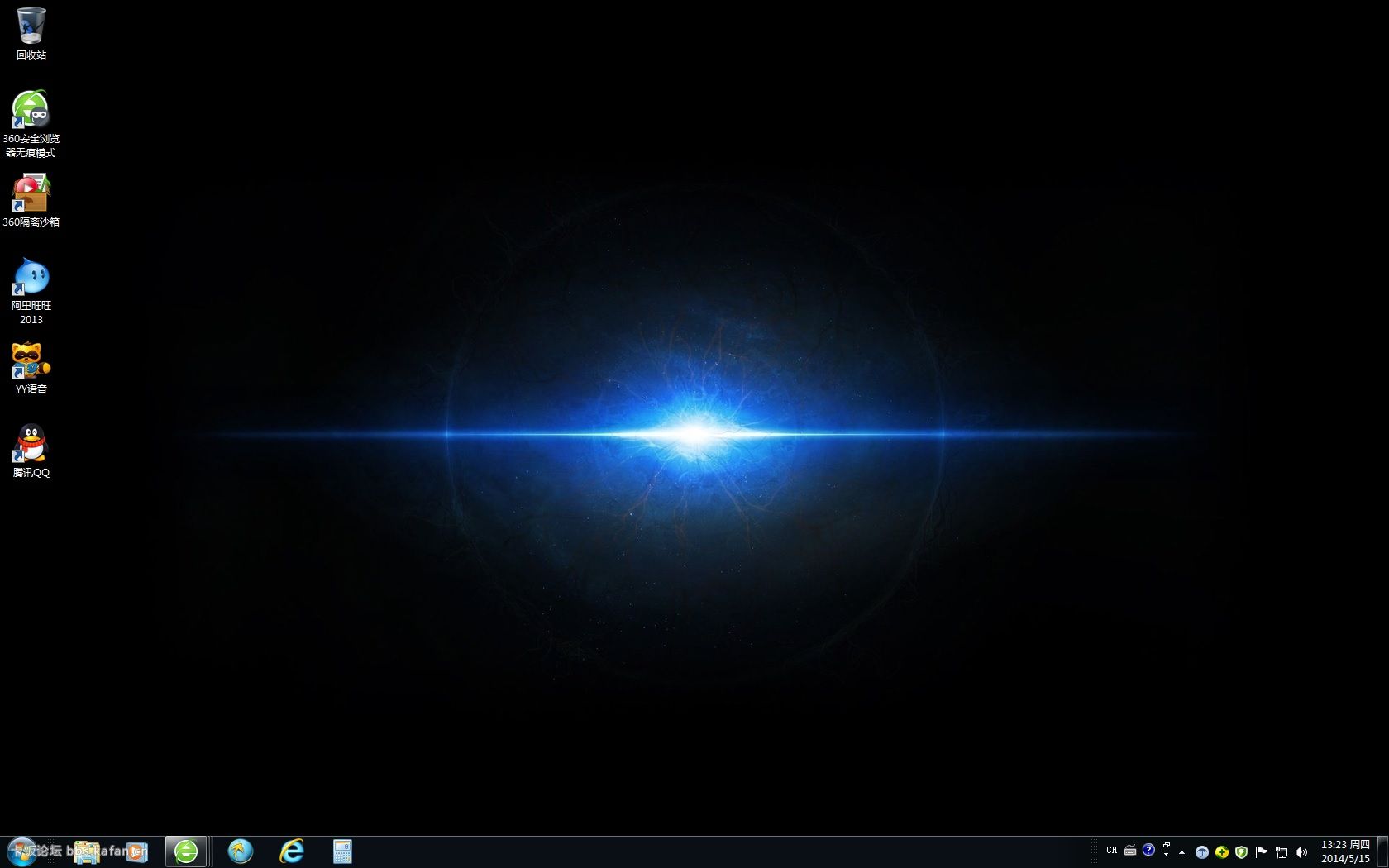This screenshot has width=1389, height=868.
Task: Open the Windows Start menu orb
Action: [x=22, y=851]
